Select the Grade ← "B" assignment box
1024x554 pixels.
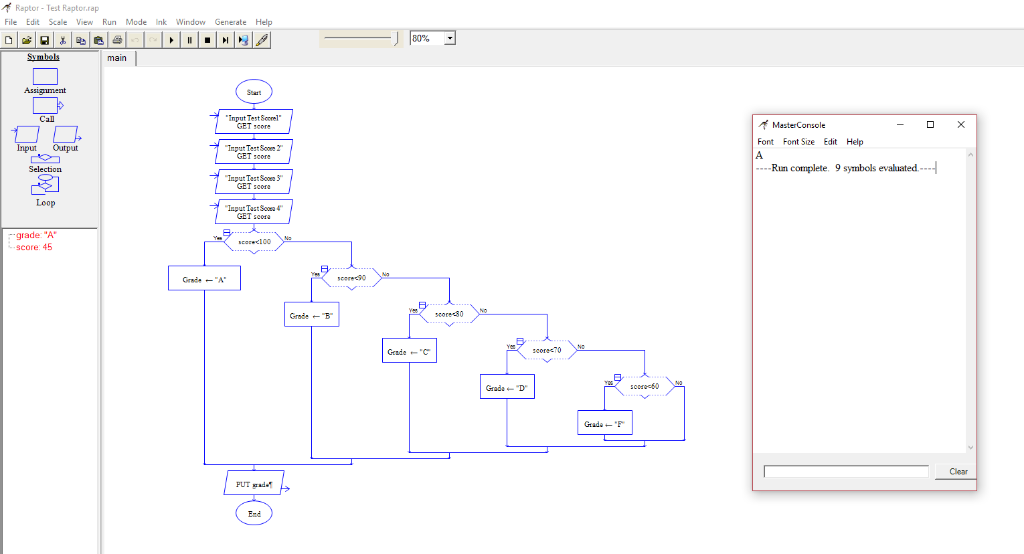[x=312, y=315]
